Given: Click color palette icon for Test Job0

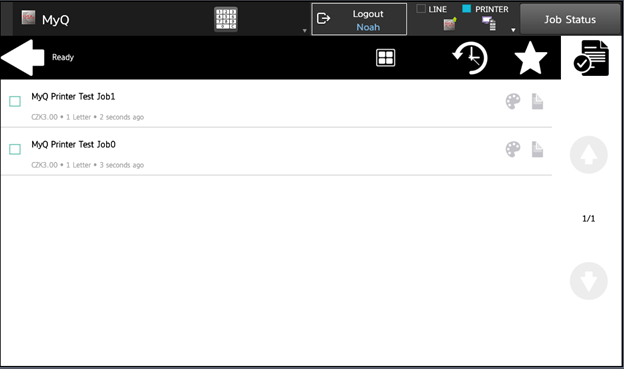Looking at the screenshot, I should [x=513, y=149].
